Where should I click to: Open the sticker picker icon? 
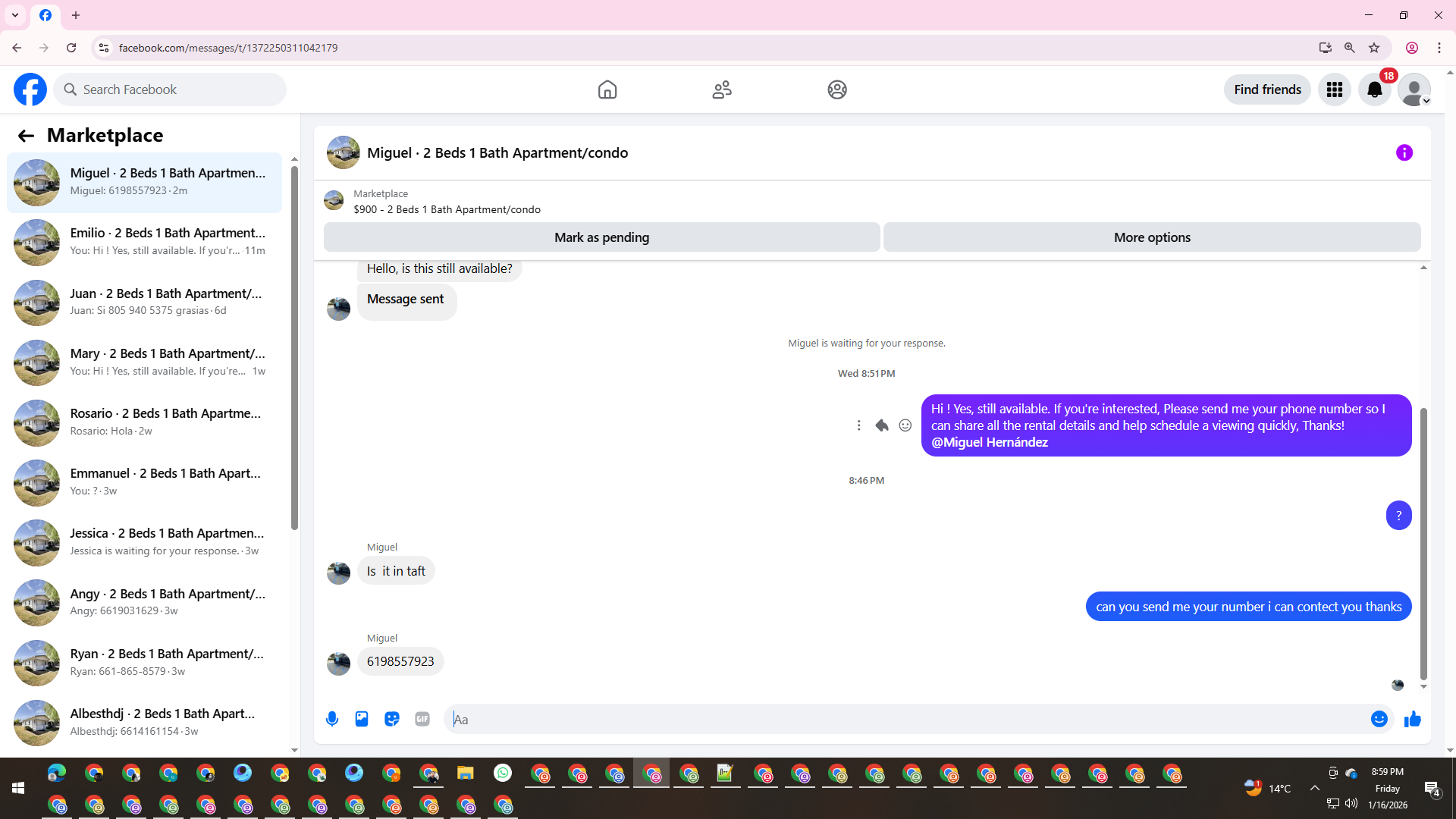392,719
